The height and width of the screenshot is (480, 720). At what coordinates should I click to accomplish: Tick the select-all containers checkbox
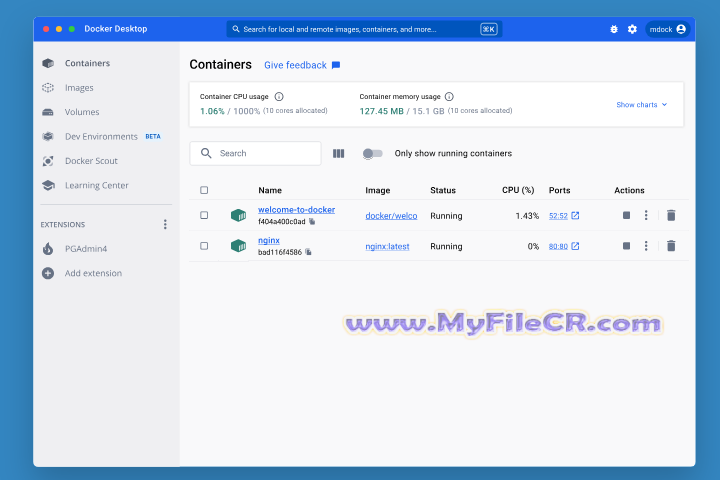click(204, 190)
